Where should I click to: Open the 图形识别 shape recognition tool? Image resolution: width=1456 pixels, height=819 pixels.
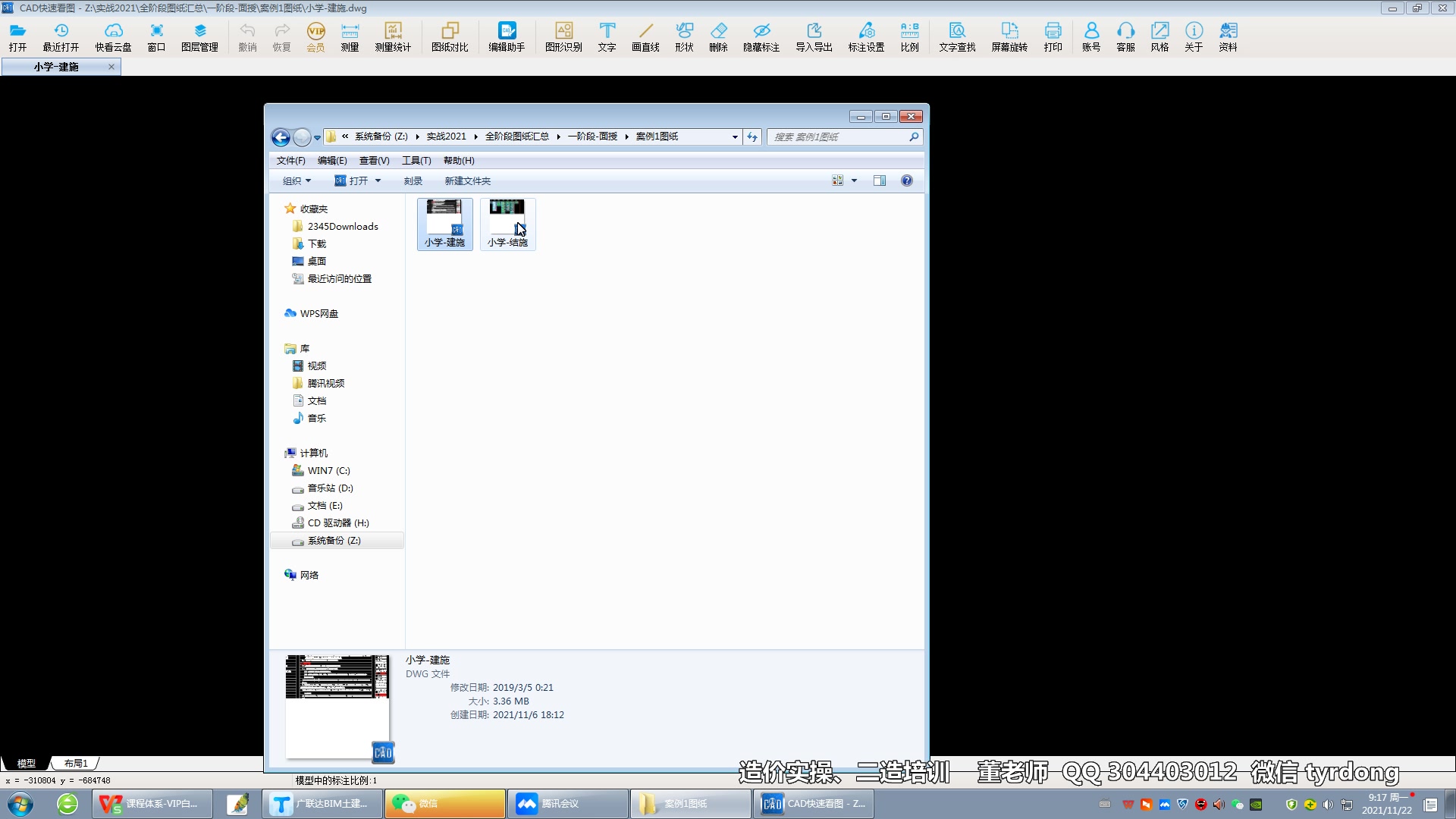pos(563,36)
